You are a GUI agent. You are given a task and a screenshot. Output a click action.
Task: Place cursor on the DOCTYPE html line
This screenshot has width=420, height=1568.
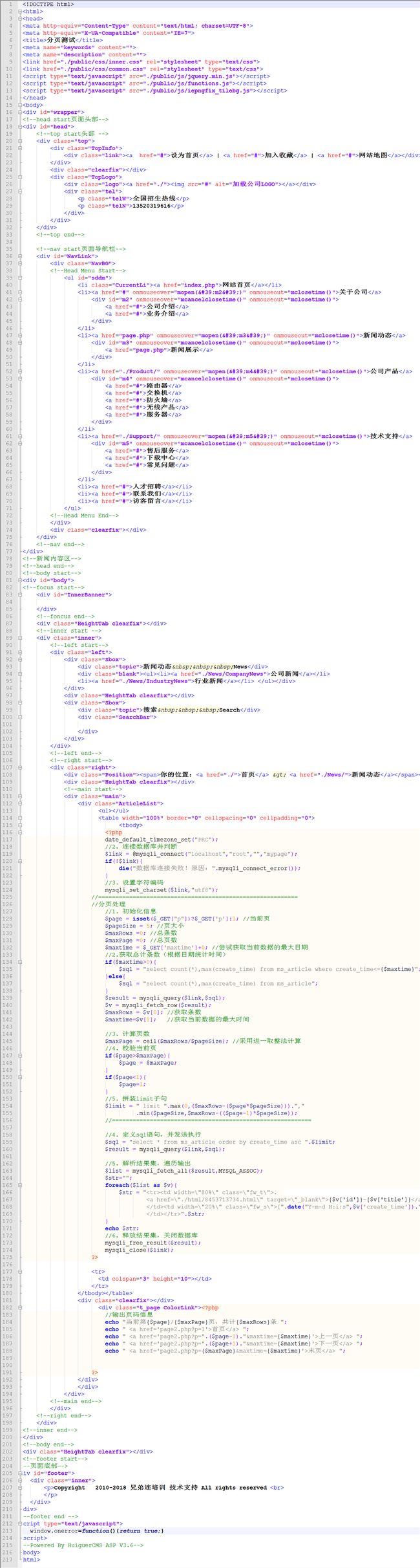click(x=48, y=5)
